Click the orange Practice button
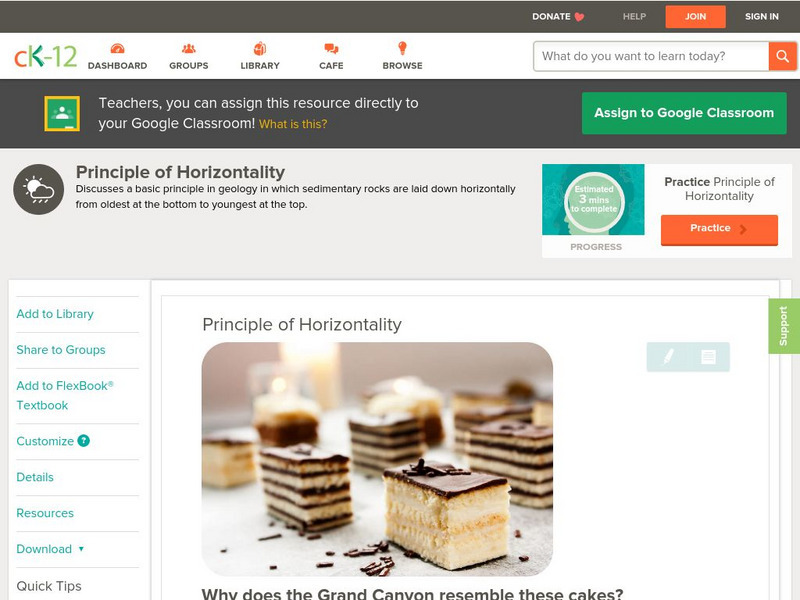Image resolution: width=800 pixels, height=600 pixels. (719, 229)
